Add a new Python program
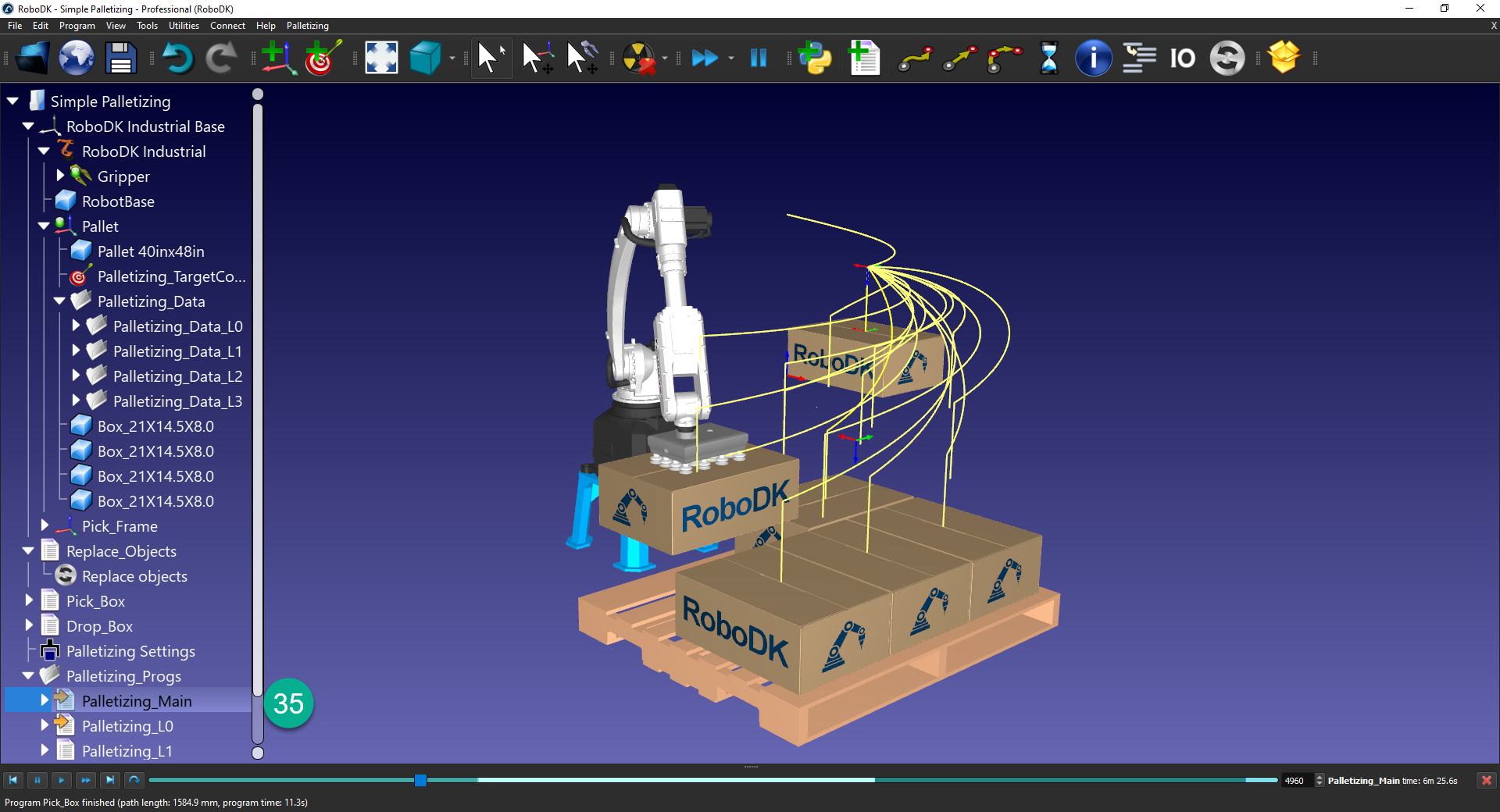The width and height of the screenshot is (1500, 812). (815, 58)
